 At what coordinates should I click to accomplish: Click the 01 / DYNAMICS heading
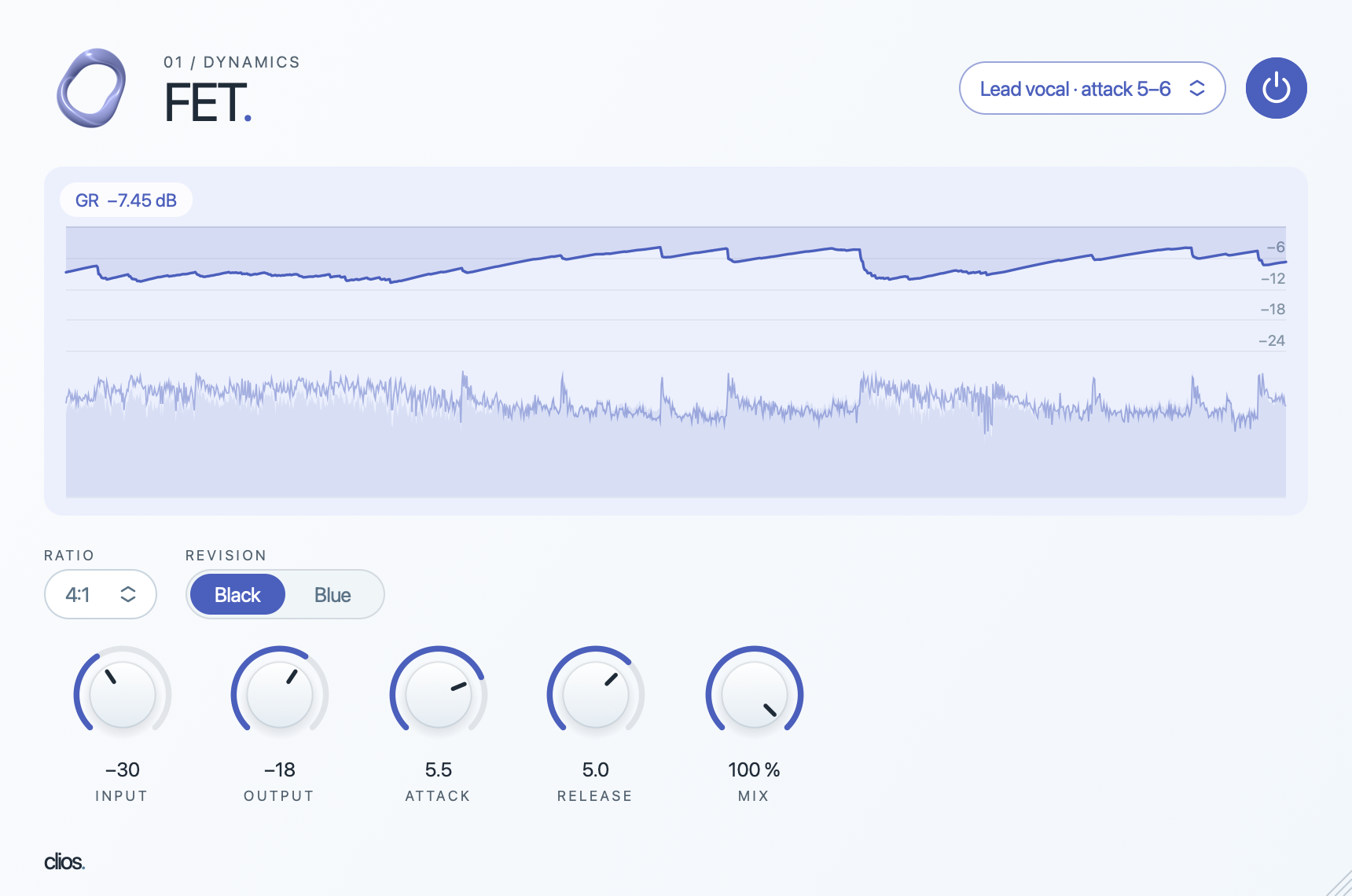pyautogui.click(x=232, y=62)
